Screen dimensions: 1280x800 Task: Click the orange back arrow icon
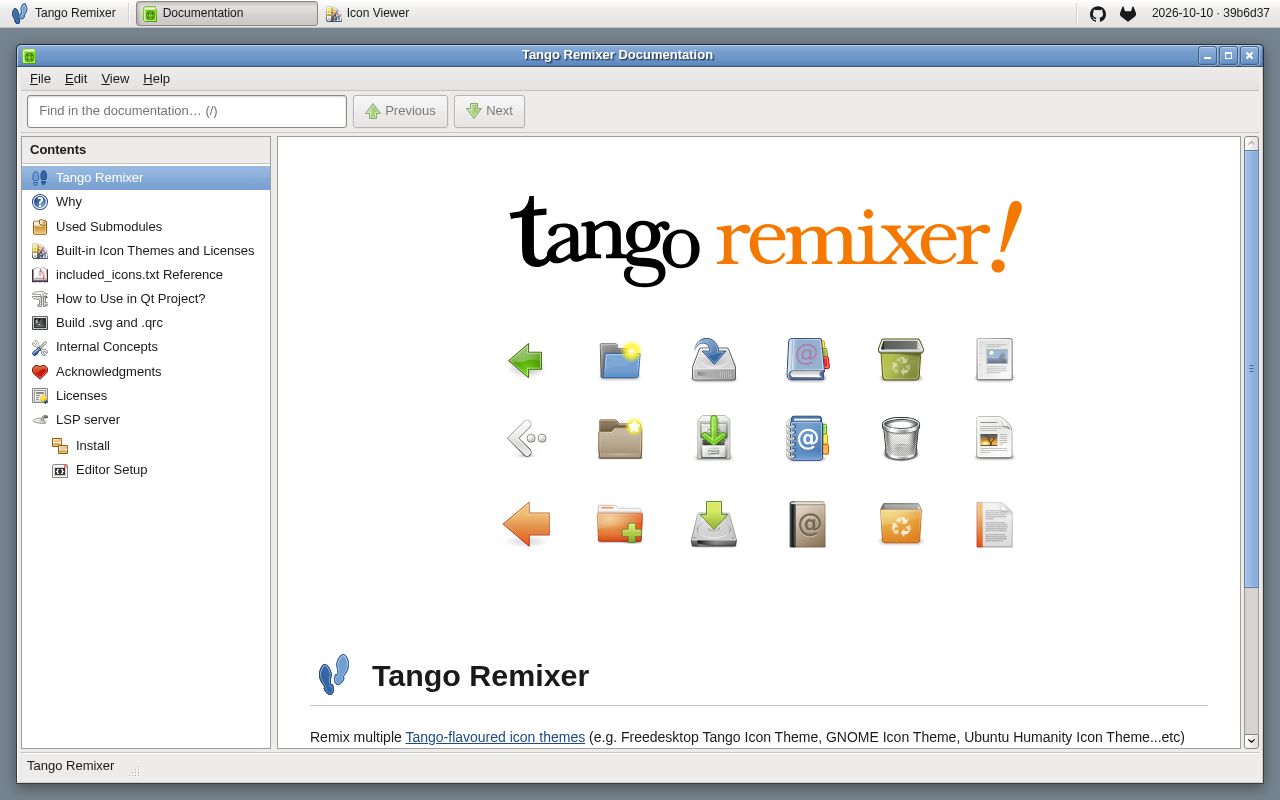526,524
